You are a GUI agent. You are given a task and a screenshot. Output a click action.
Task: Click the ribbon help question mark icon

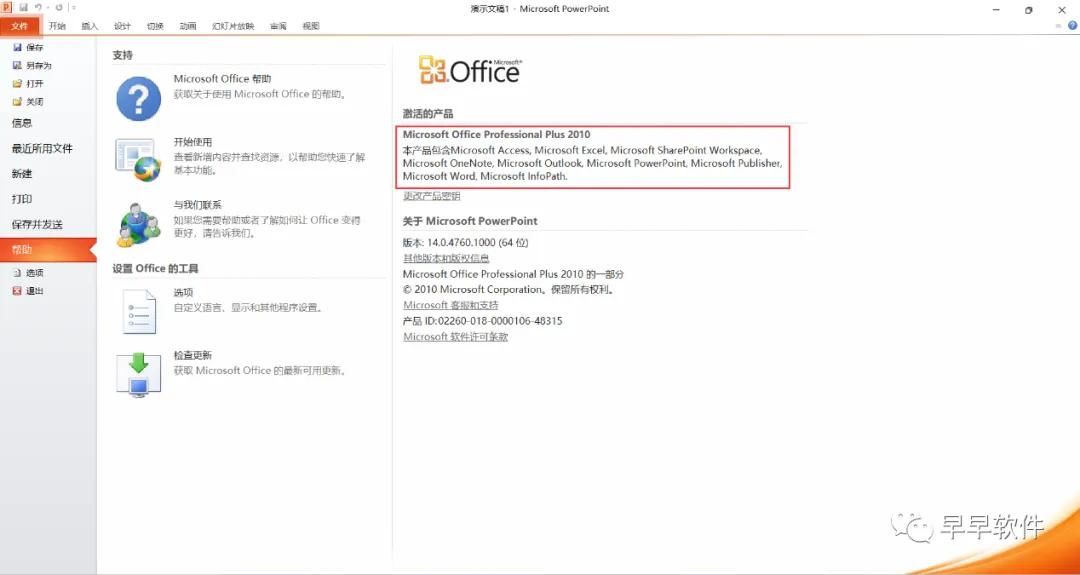(1072, 25)
